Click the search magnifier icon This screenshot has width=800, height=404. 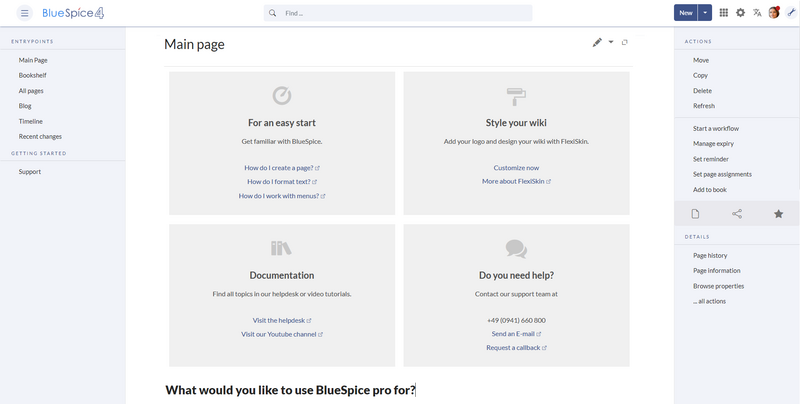tap(273, 13)
